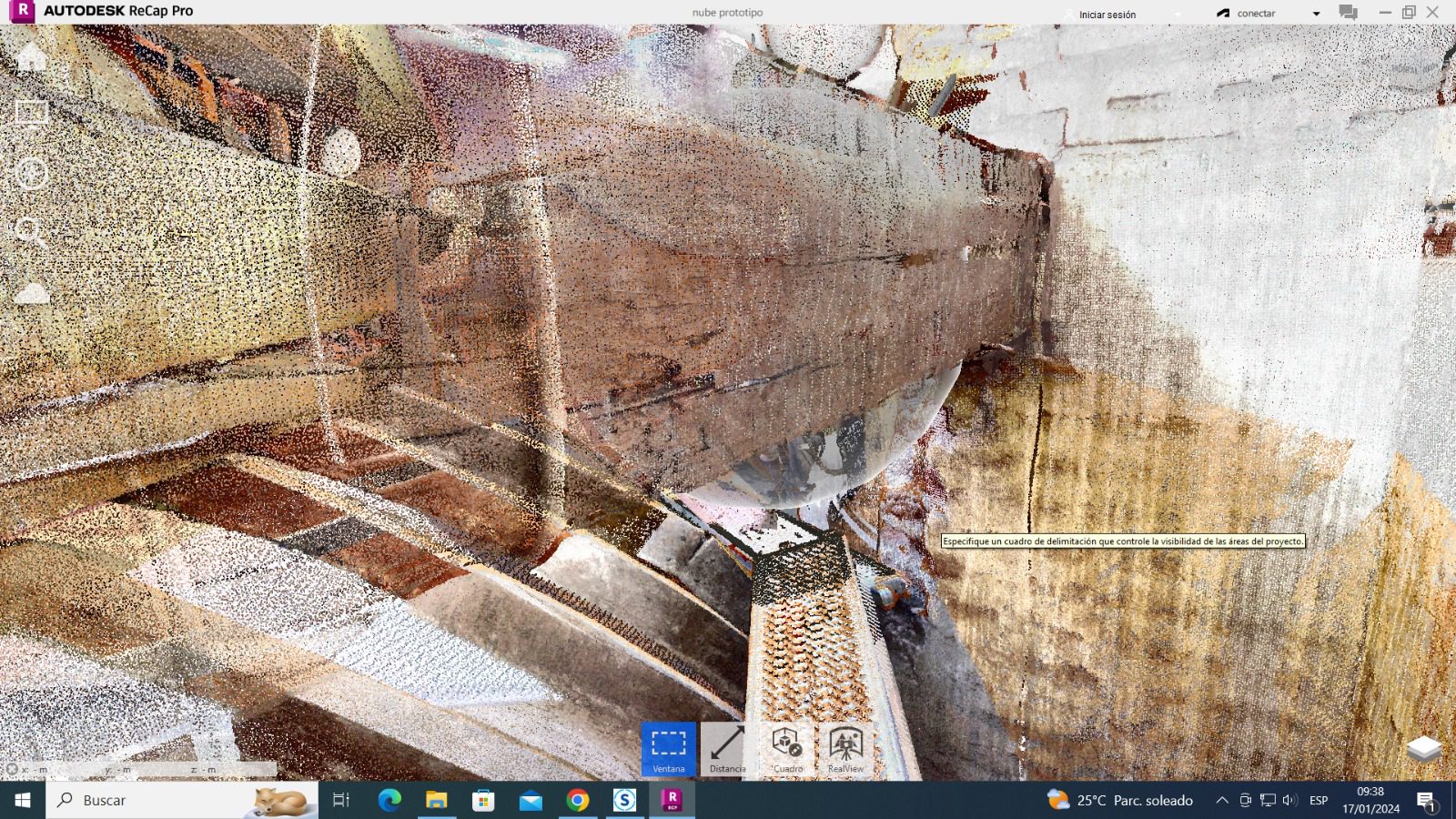Click the Home icon in left sidebar
The image size is (1456, 819).
(31, 56)
